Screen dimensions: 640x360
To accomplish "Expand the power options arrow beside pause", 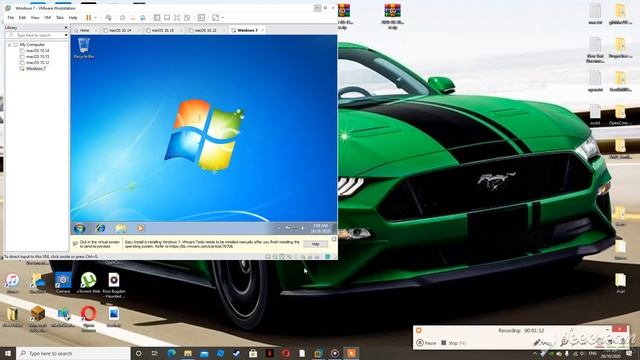I will [96, 18].
